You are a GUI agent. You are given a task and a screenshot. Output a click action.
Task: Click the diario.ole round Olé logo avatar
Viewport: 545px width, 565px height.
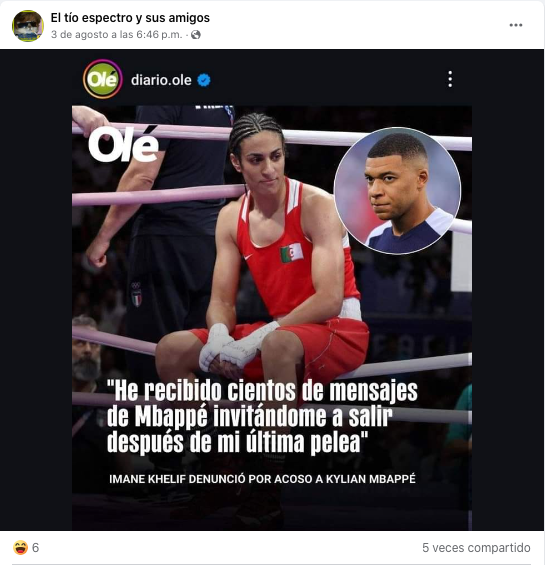tap(103, 79)
